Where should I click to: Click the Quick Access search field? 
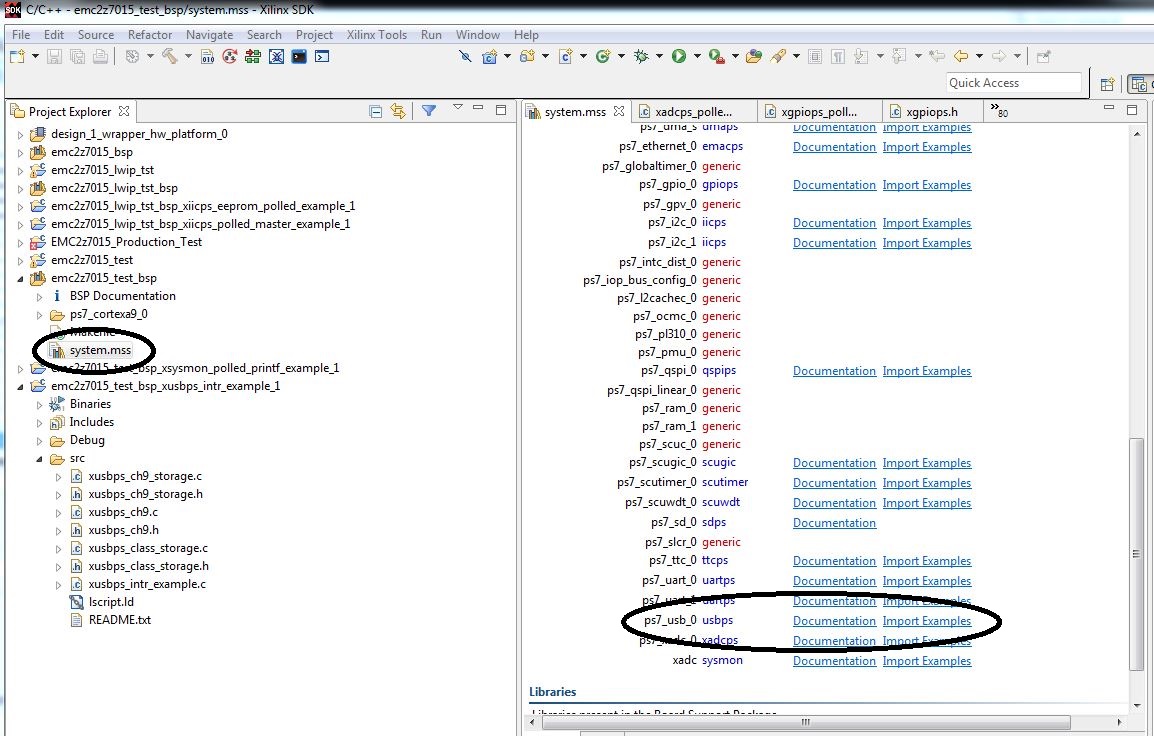coord(1013,83)
